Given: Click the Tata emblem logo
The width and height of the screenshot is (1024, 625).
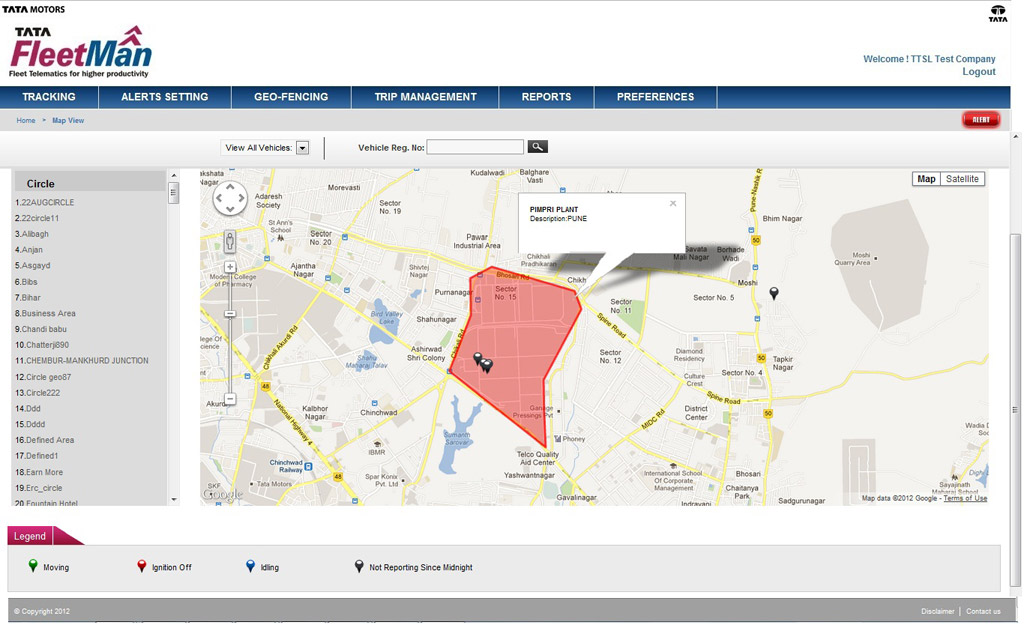Looking at the screenshot, I should 997,14.
